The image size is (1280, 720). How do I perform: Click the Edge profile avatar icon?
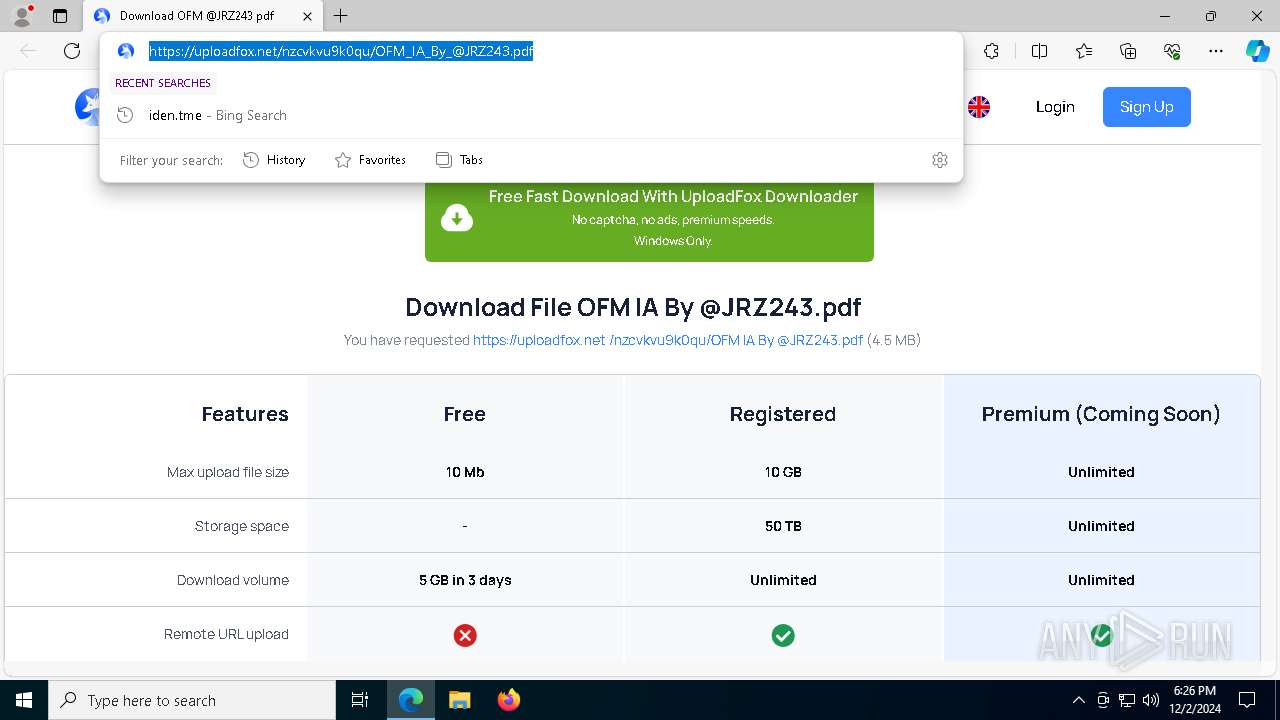[22, 16]
